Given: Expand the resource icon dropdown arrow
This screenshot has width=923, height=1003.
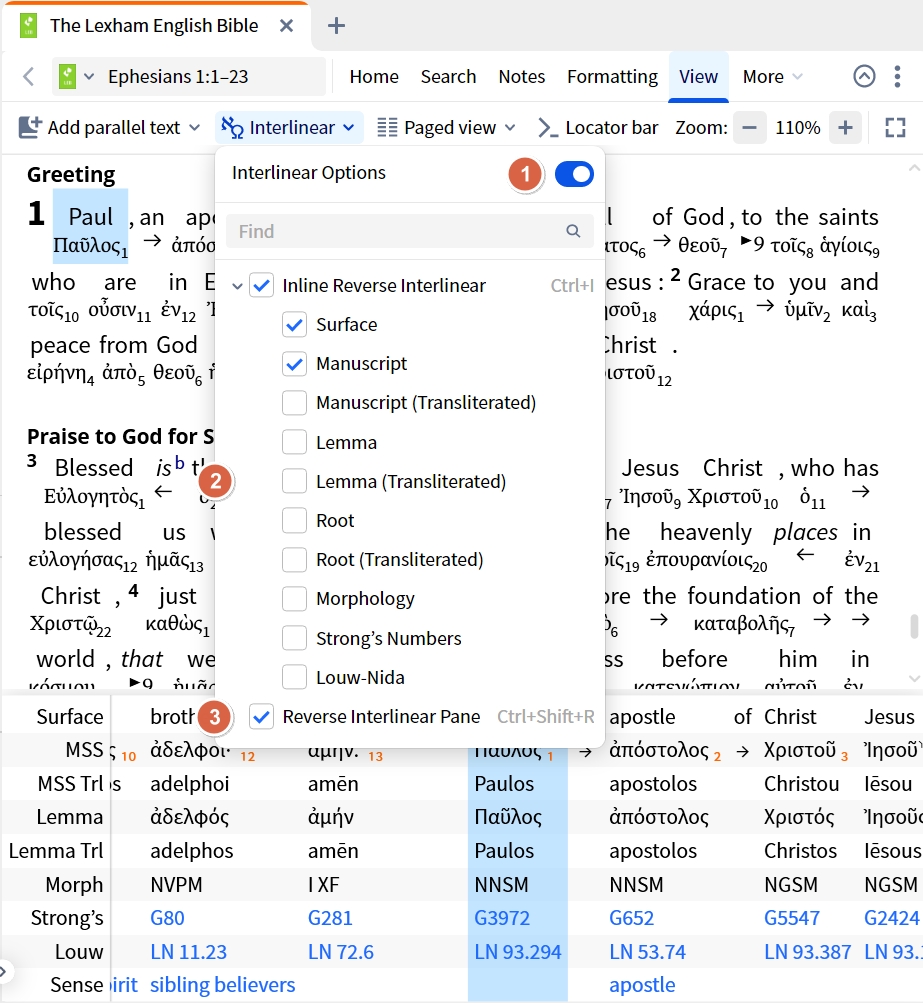Looking at the screenshot, I should (x=89, y=77).
